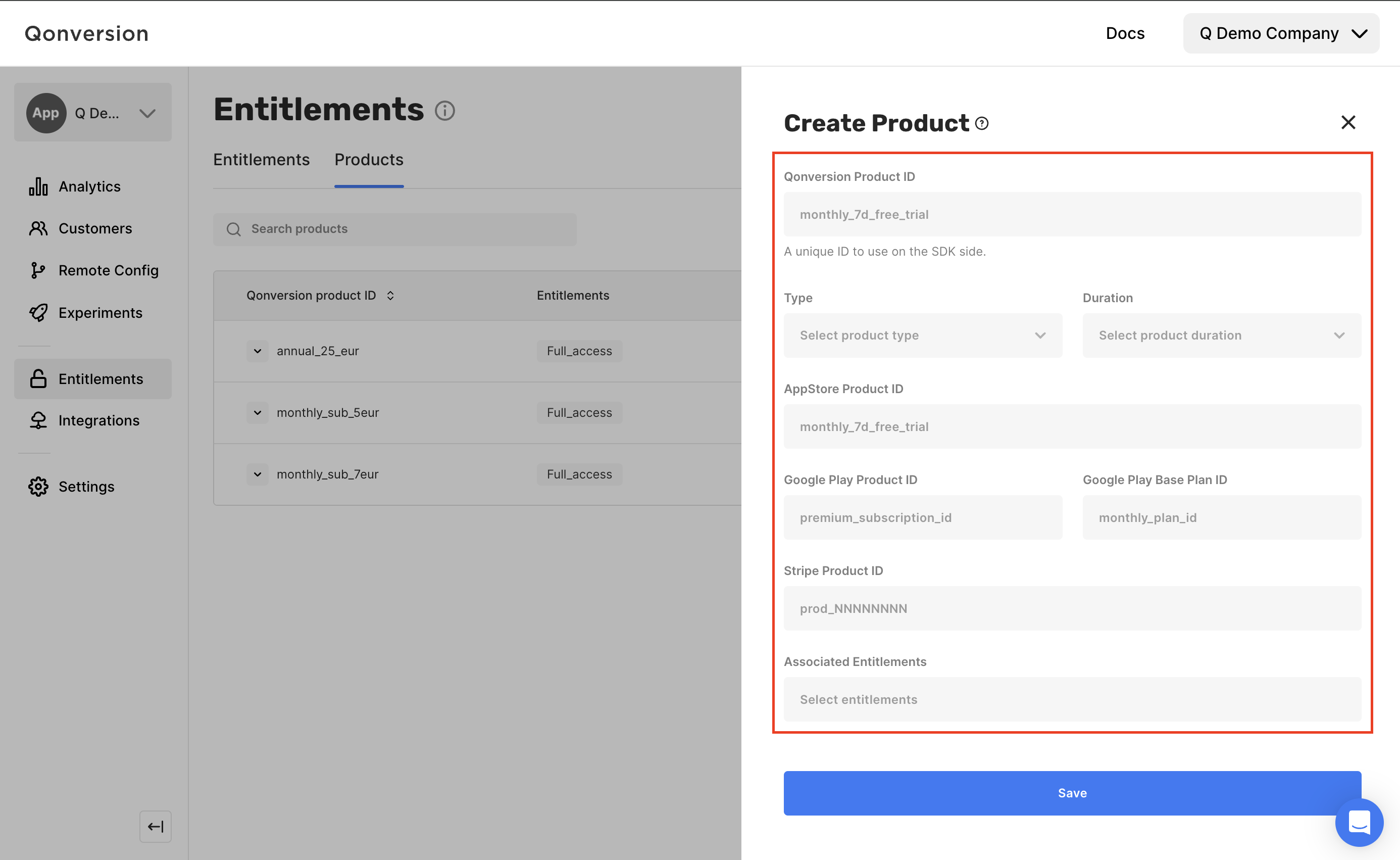The height and width of the screenshot is (860, 1400).
Task: Open Settings gear icon
Action: tap(38, 486)
